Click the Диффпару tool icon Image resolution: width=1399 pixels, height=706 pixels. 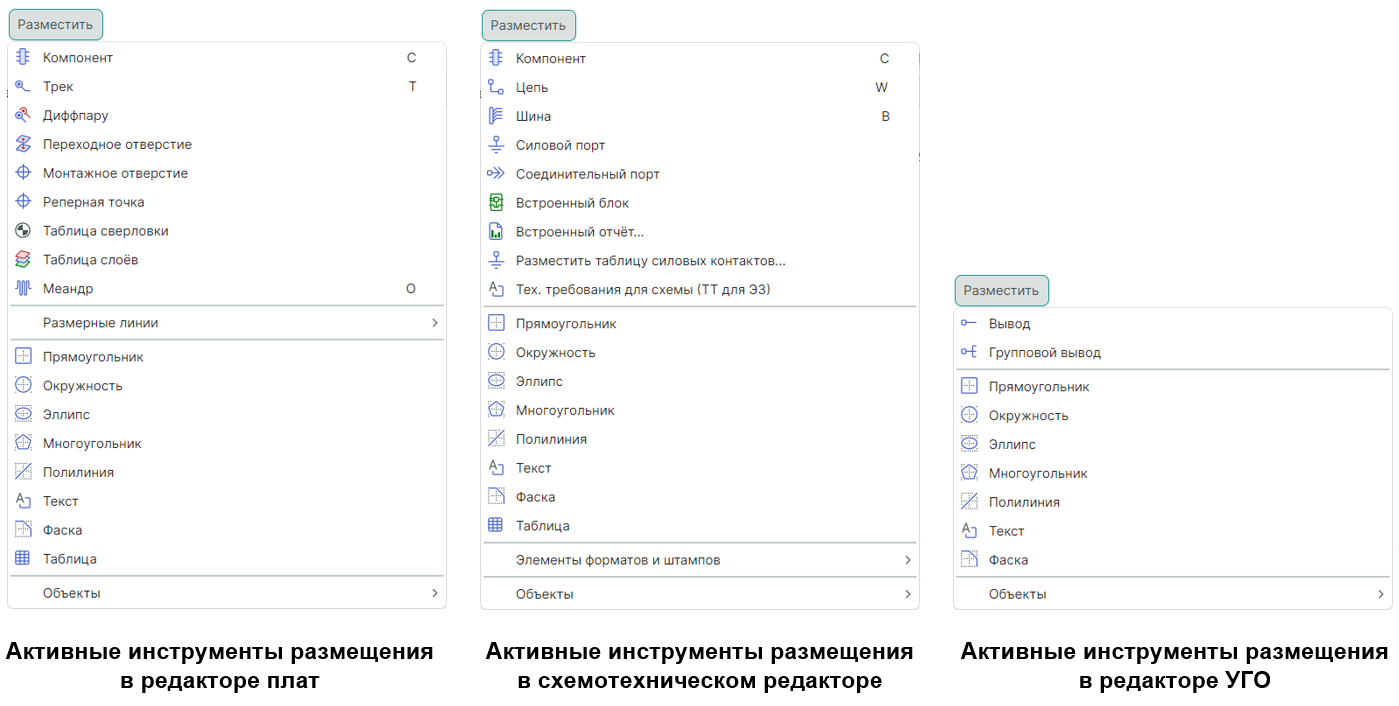click(23, 115)
